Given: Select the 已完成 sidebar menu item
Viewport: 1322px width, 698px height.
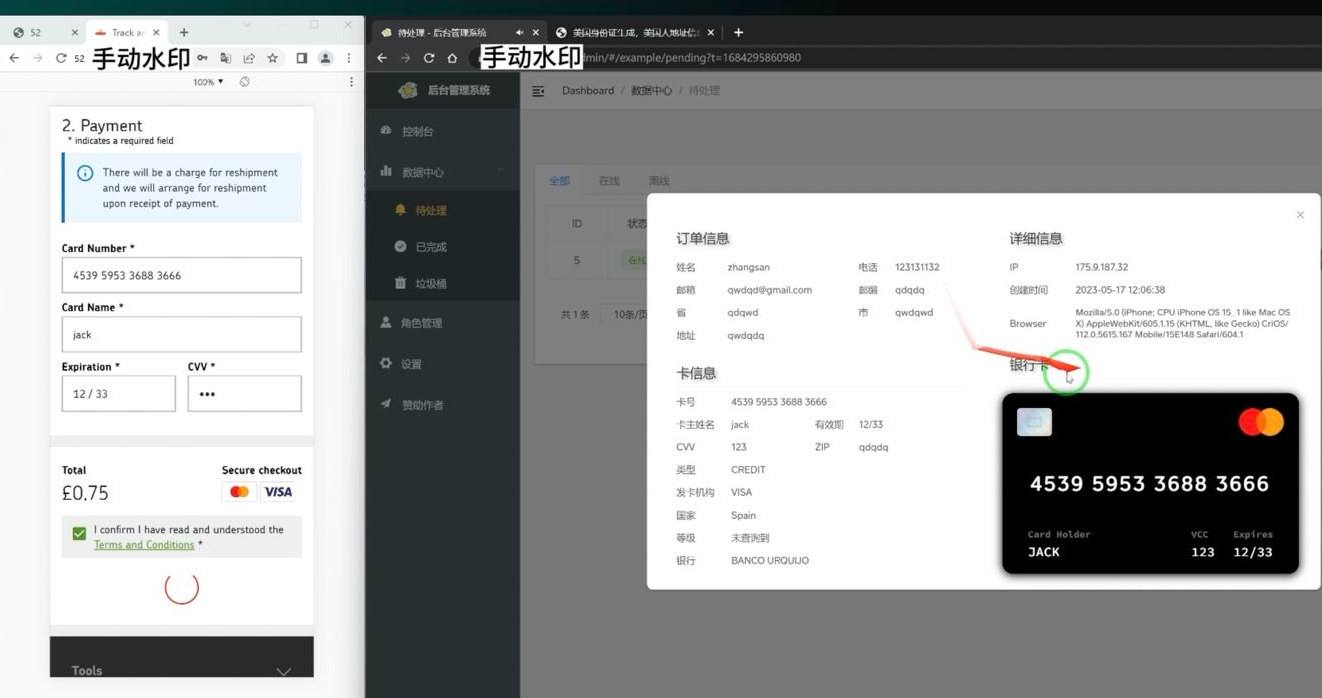Looking at the screenshot, I should [x=431, y=246].
